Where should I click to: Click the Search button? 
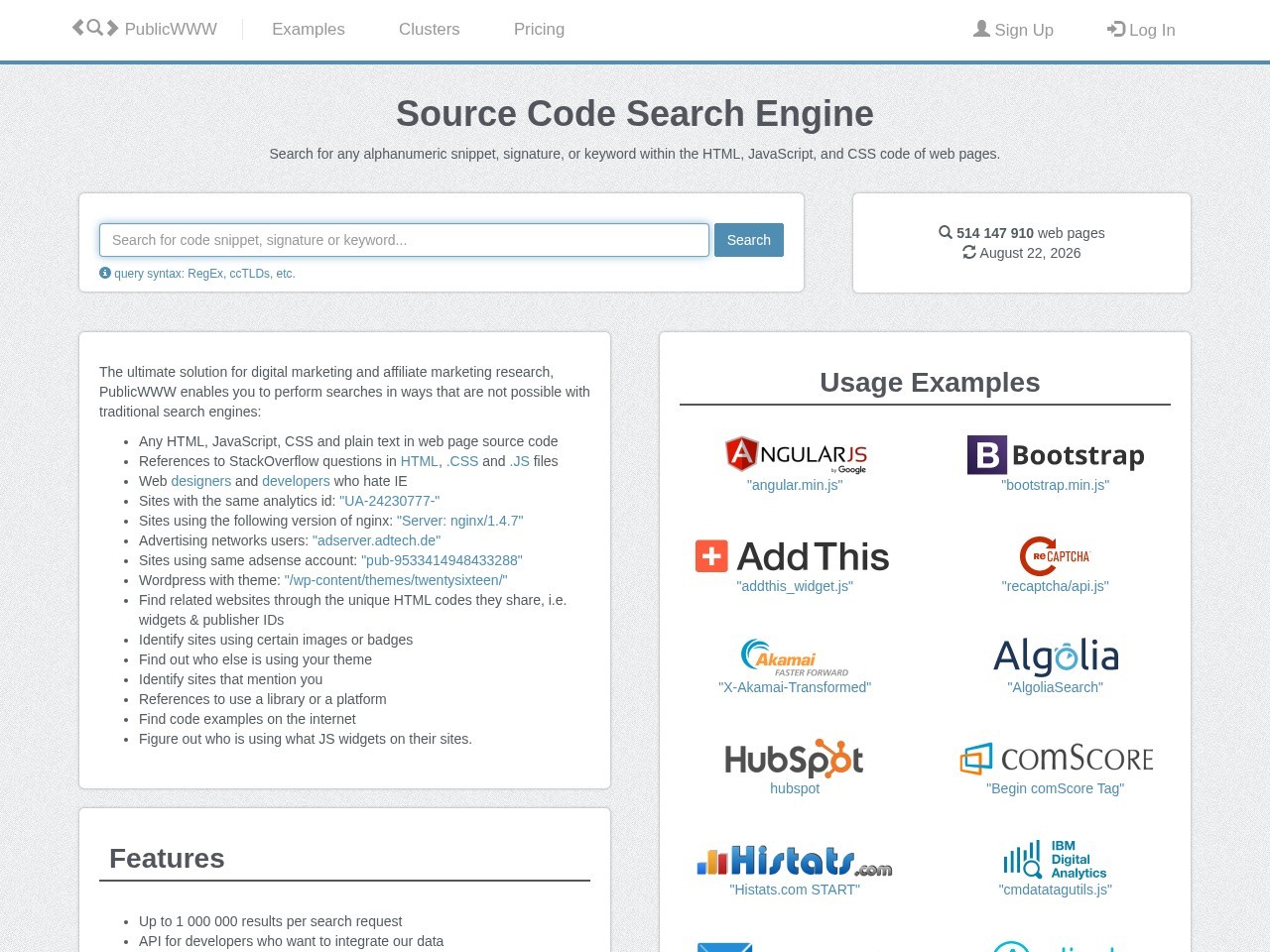(x=749, y=240)
